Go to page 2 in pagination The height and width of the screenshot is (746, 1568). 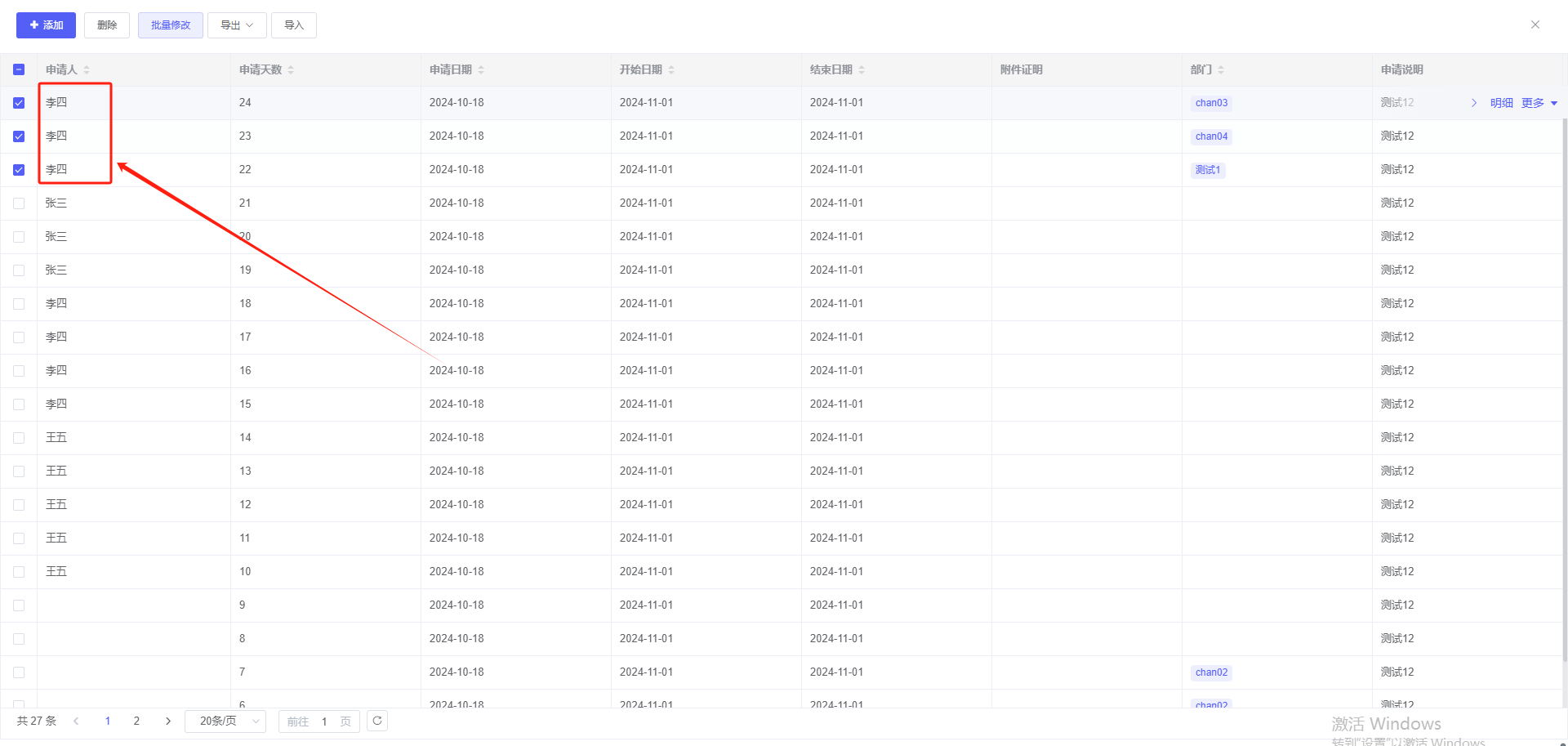pos(136,721)
